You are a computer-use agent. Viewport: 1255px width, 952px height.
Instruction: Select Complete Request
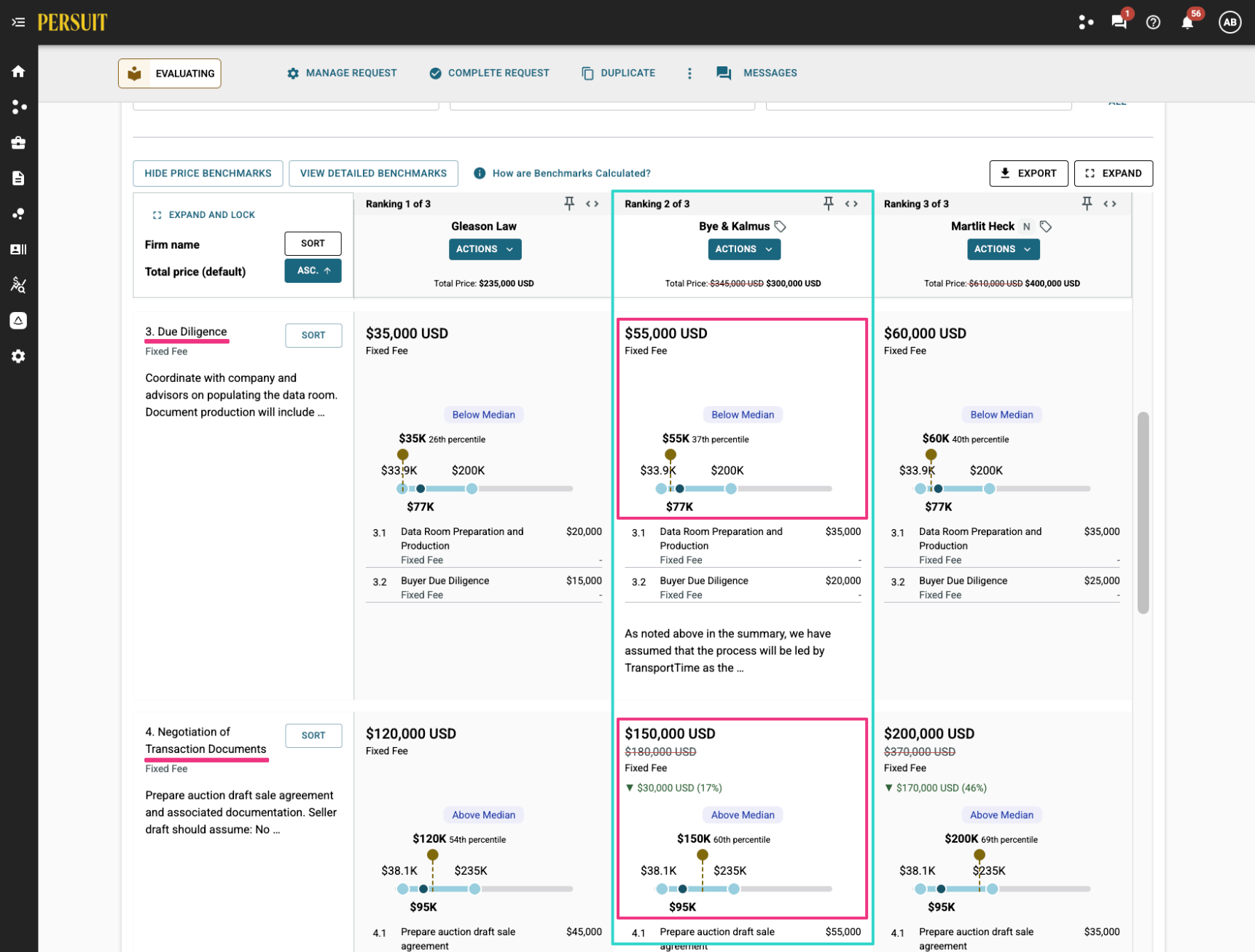(x=489, y=73)
